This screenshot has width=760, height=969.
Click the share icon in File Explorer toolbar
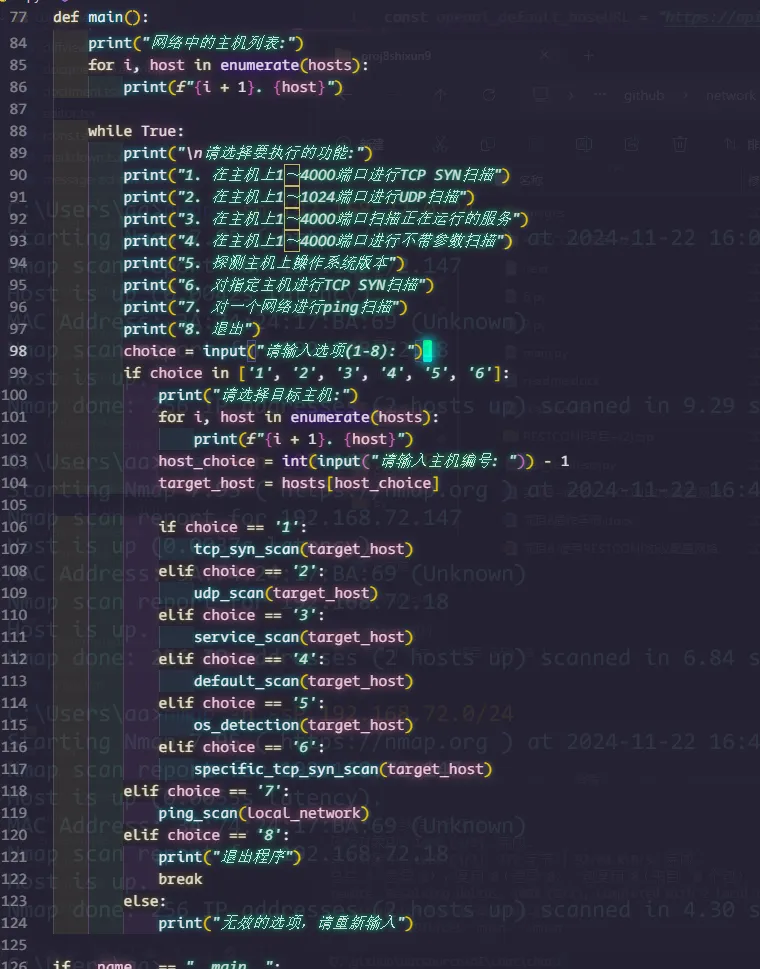(631, 145)
